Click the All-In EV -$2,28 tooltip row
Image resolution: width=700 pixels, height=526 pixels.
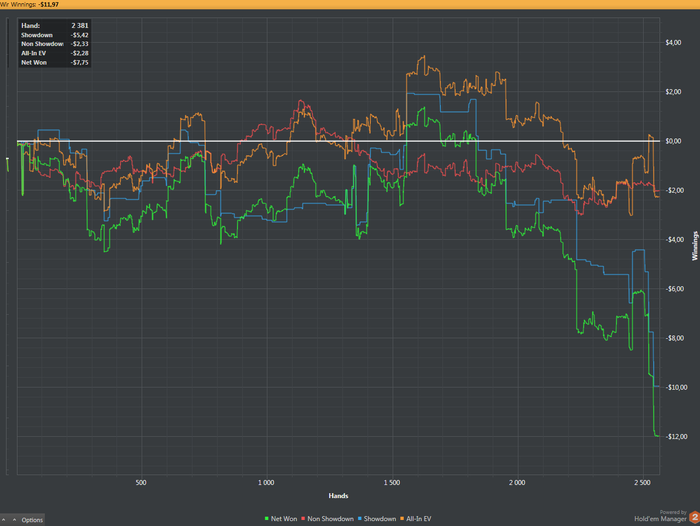[54, 53]
